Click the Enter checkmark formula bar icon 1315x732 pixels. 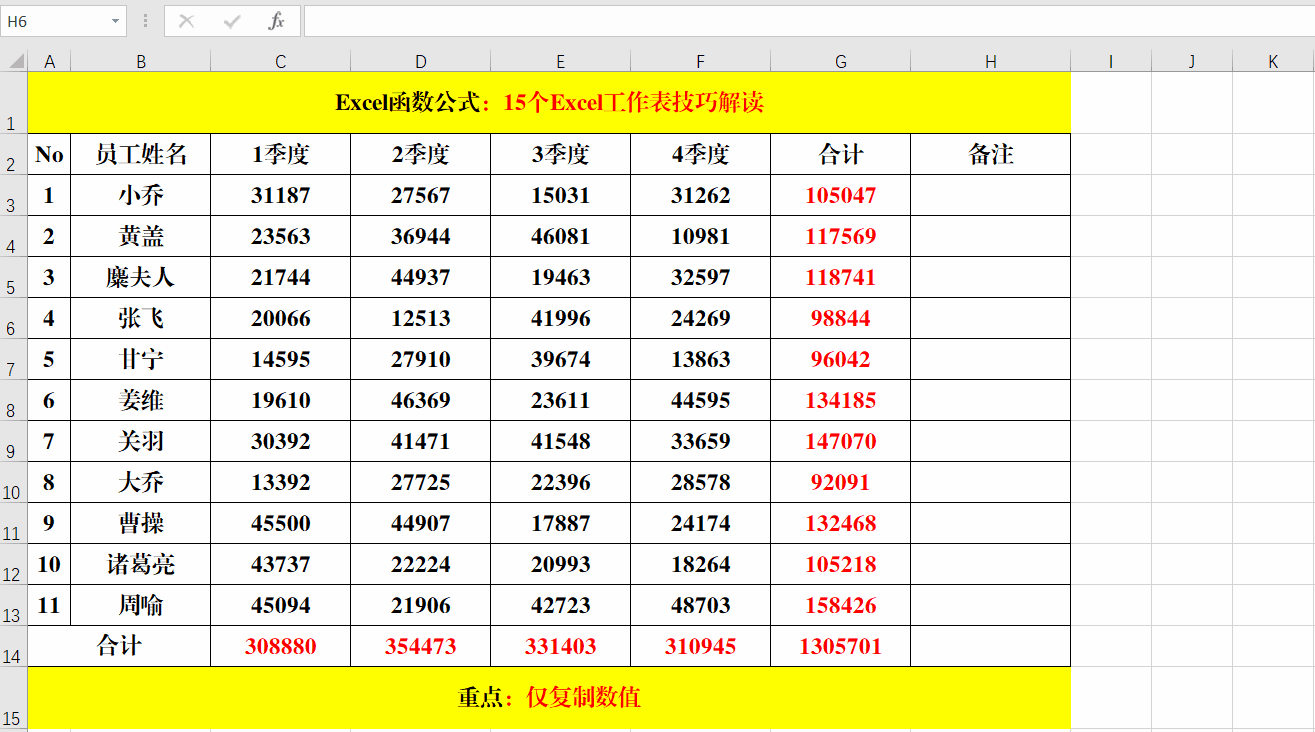[x=232, y=21]
